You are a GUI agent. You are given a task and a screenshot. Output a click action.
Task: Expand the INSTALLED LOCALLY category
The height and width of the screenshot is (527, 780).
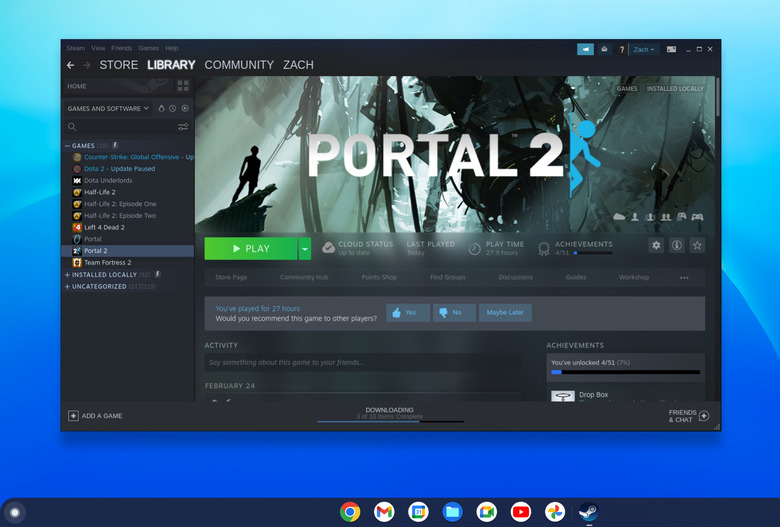(x=67, y=275)
